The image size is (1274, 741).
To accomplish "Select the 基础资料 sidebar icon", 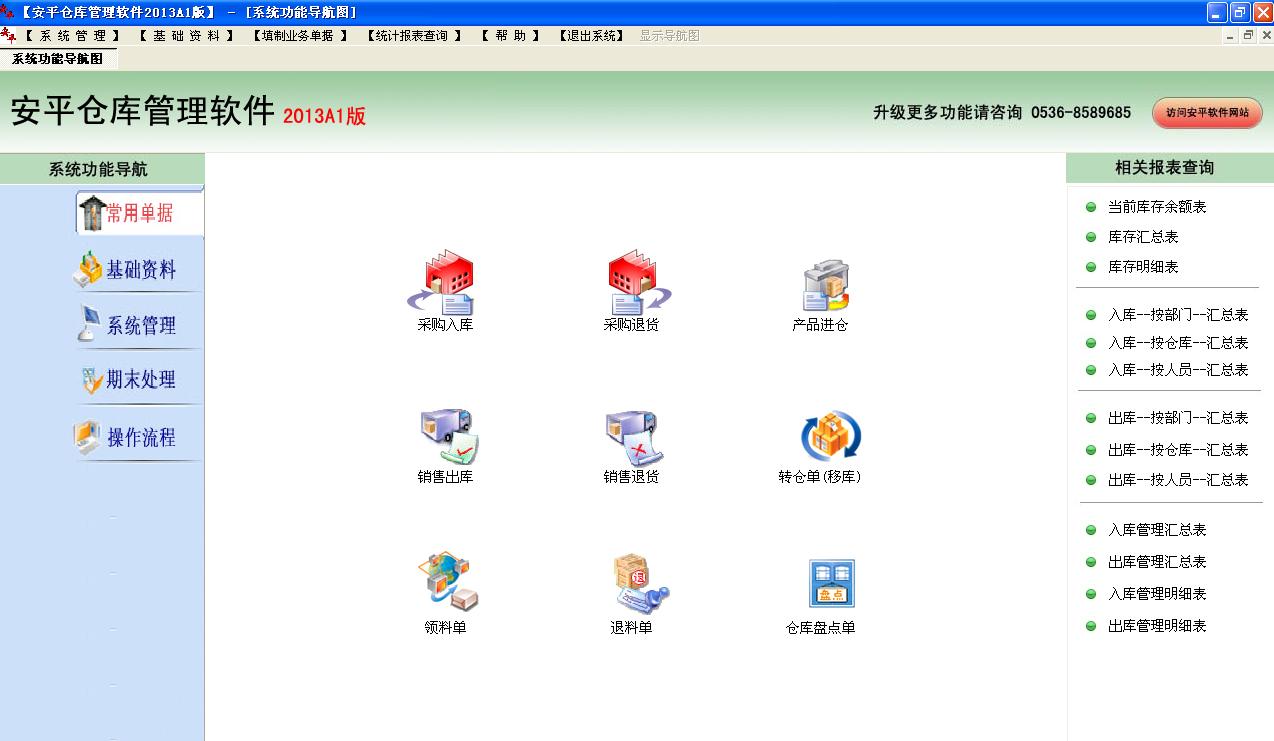I will pyautogui.click(x=88, y=268).
